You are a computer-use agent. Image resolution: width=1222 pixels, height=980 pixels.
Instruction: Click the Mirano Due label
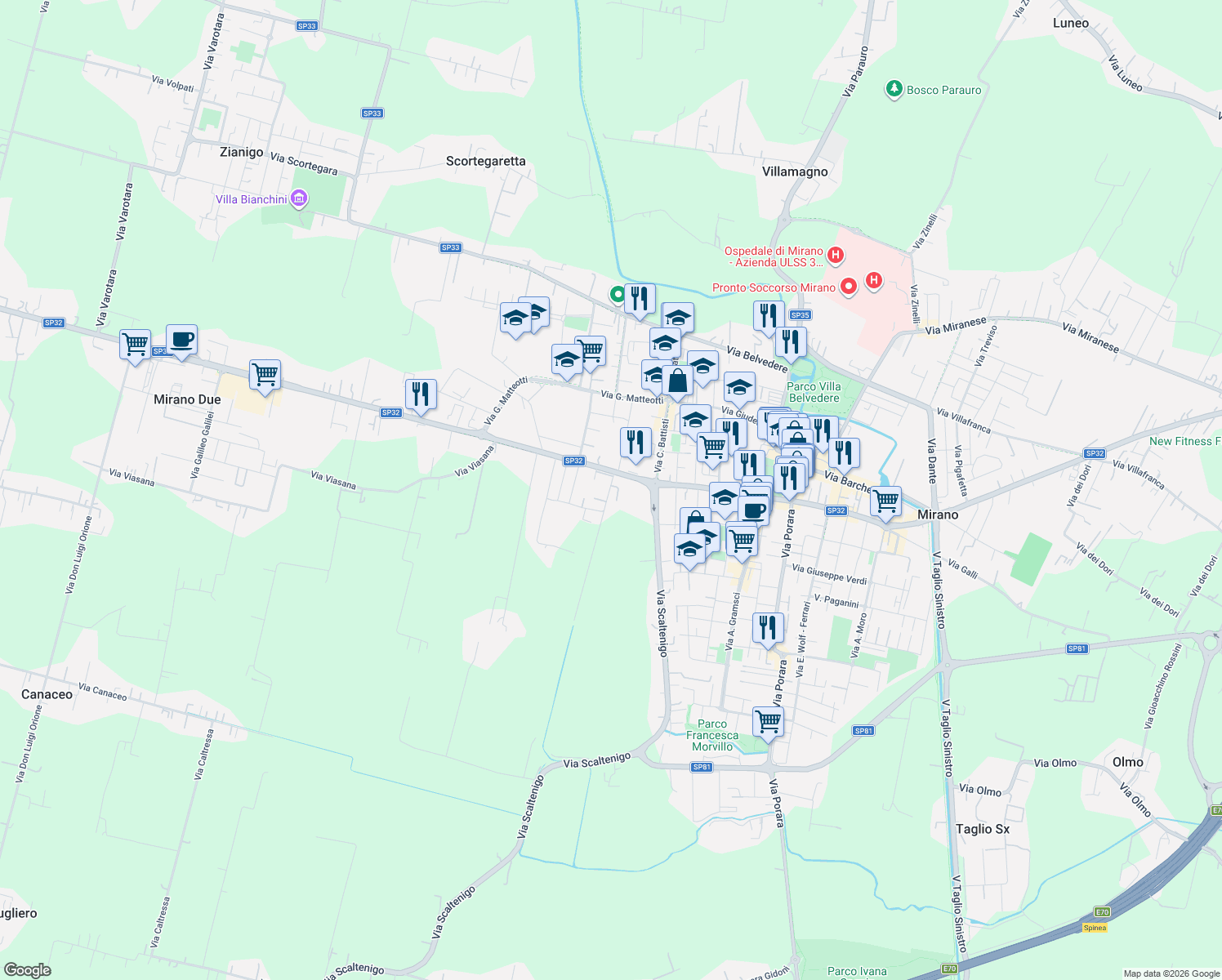click(x=187, y=399)
